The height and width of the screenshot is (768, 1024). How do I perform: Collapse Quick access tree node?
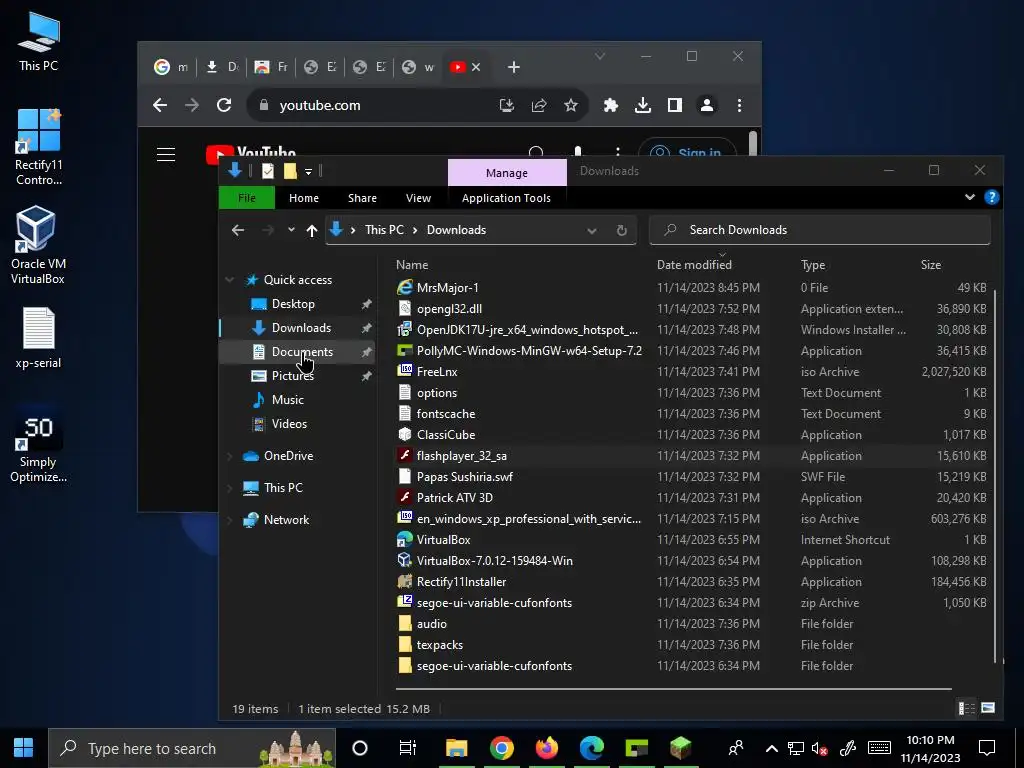(230, 280)
